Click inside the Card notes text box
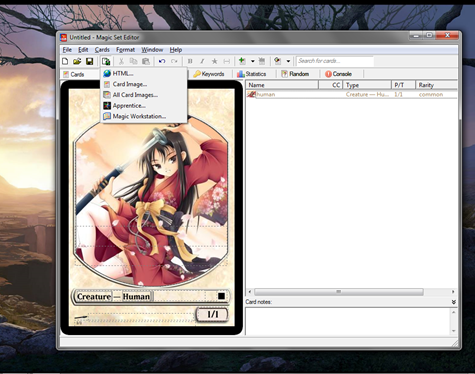The width and height of the screenshot is (475, 374). click(x=348, y=321)
